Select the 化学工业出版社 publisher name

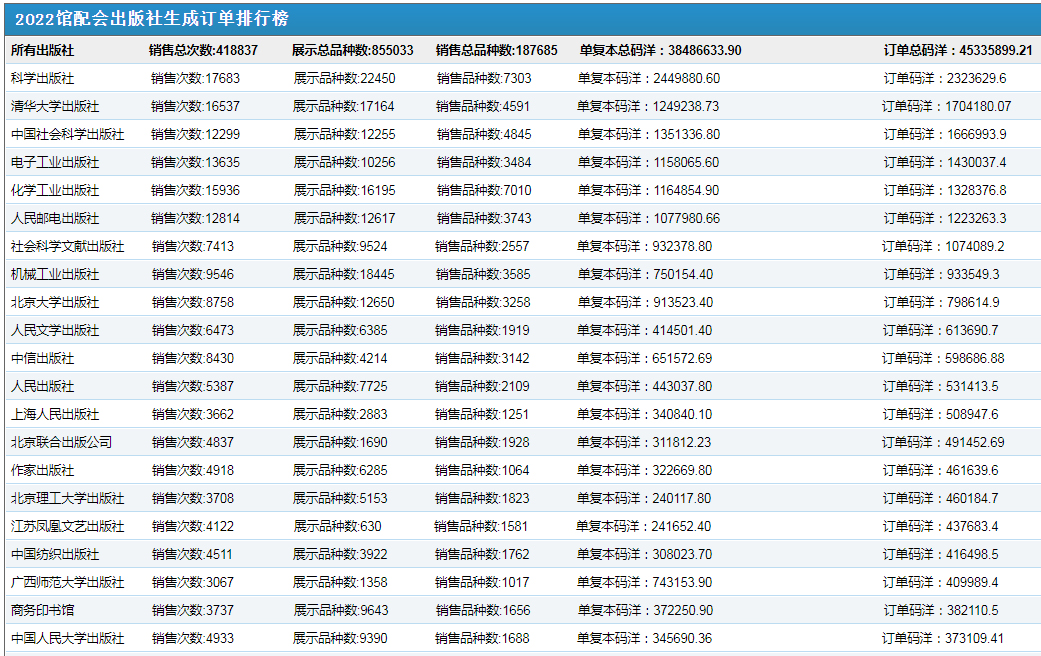tap(55, 190)
